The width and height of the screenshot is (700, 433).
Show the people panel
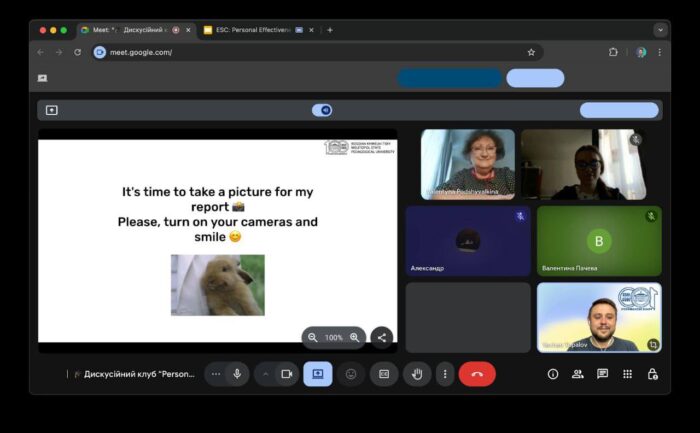(x=578, y=374)
